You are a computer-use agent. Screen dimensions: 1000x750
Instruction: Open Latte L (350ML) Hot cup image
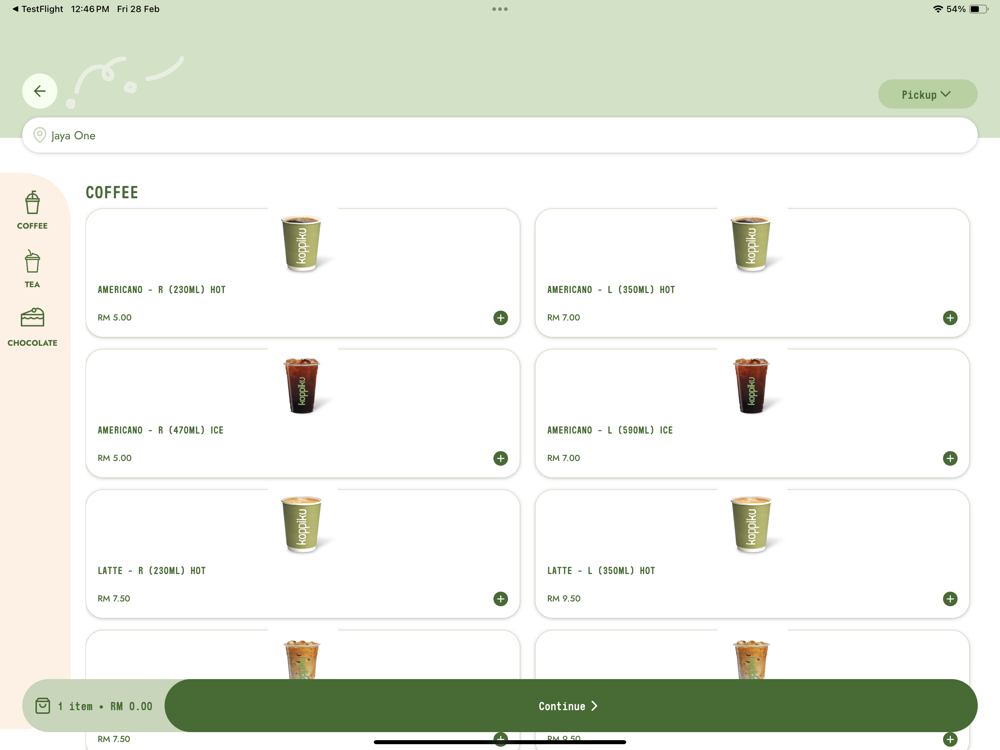click(x=753, y=524)
